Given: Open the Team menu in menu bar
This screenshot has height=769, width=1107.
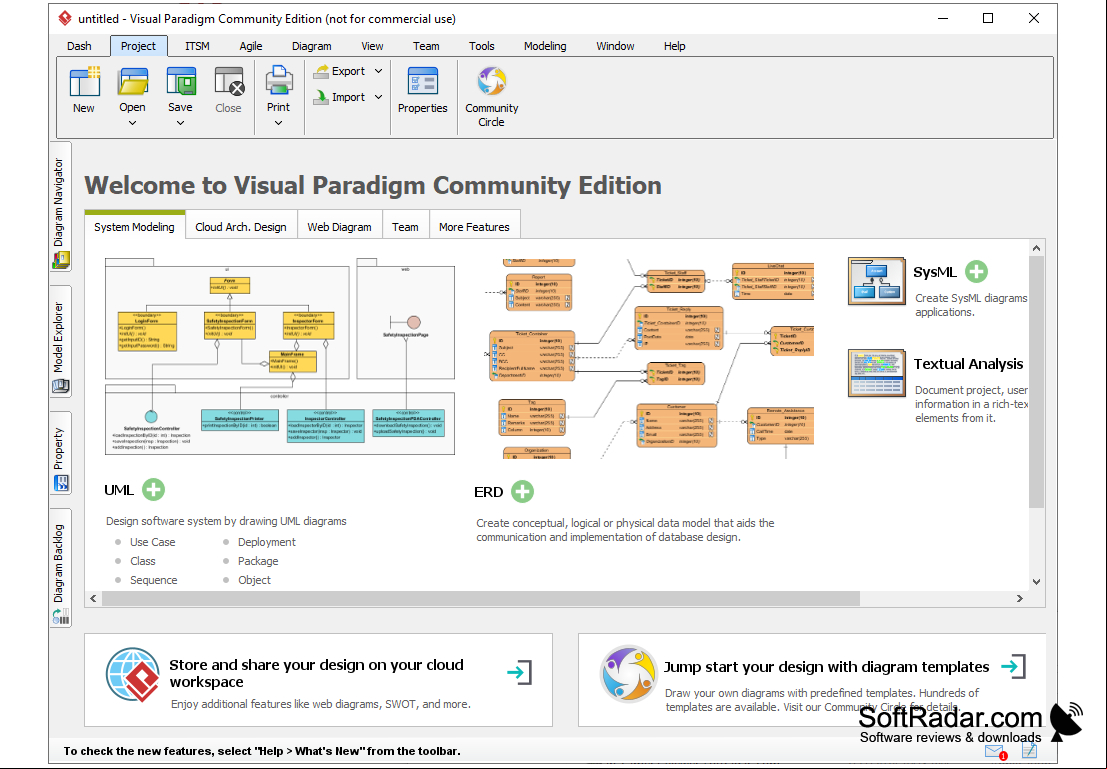Looking at the screenshot, I should click(x=426, y=46).
